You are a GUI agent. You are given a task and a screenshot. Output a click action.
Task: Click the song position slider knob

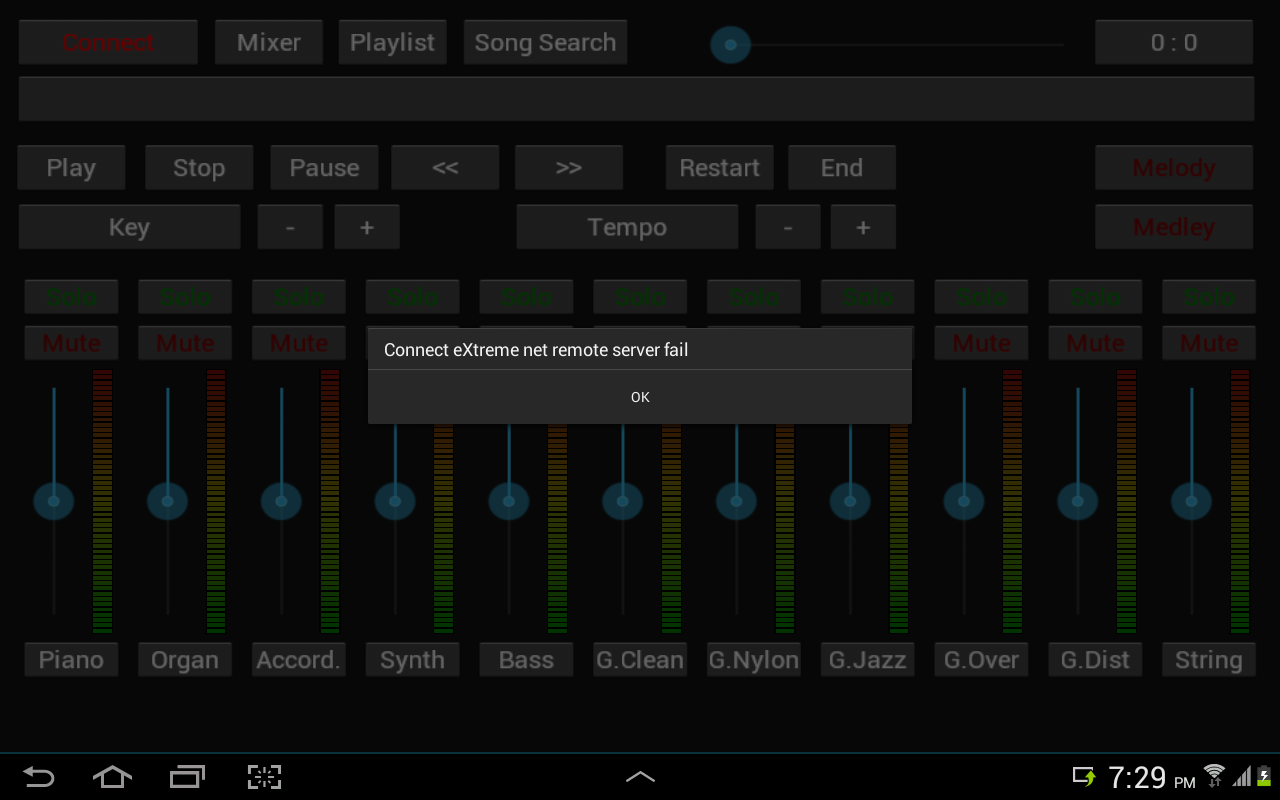click(x=730, y=45)
